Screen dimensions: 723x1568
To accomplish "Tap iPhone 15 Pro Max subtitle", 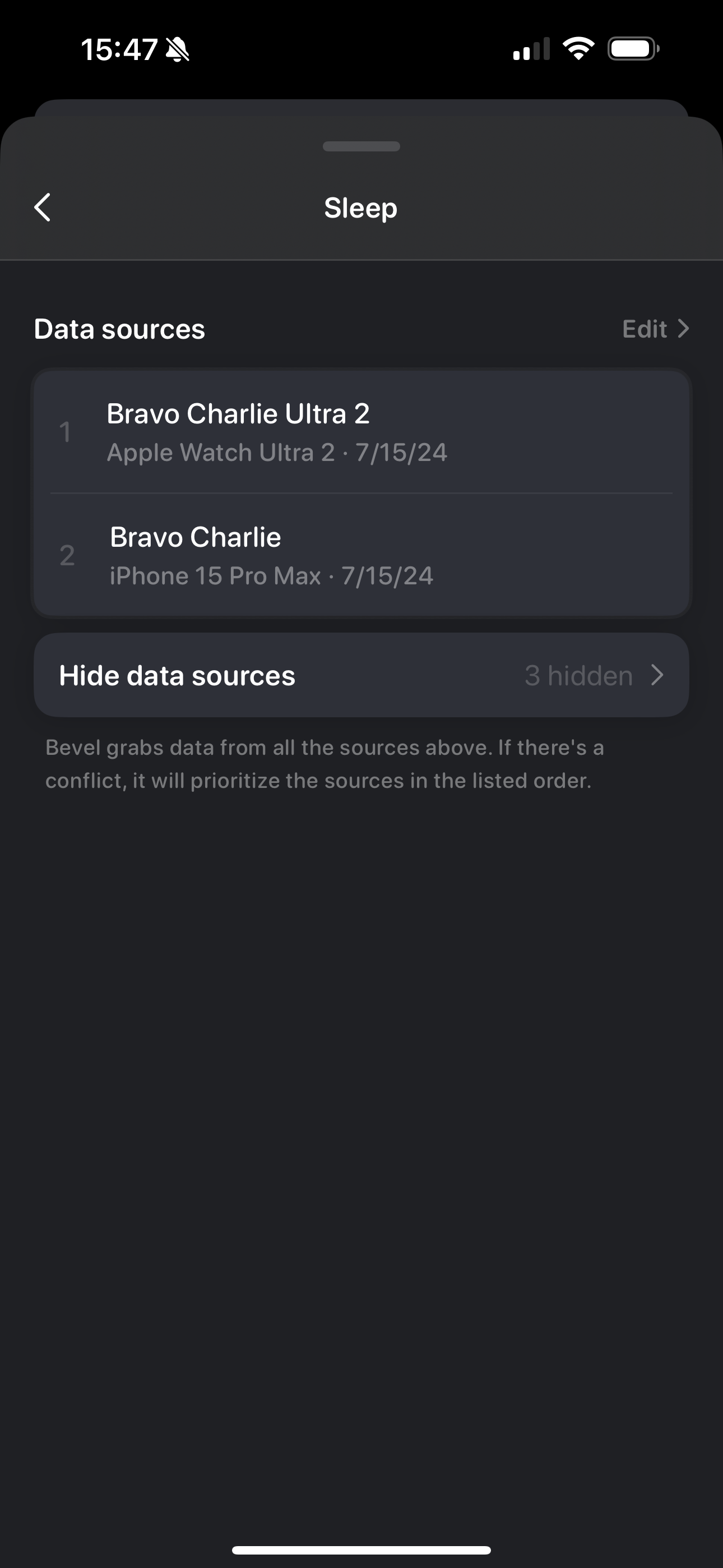I will point(271,576).
